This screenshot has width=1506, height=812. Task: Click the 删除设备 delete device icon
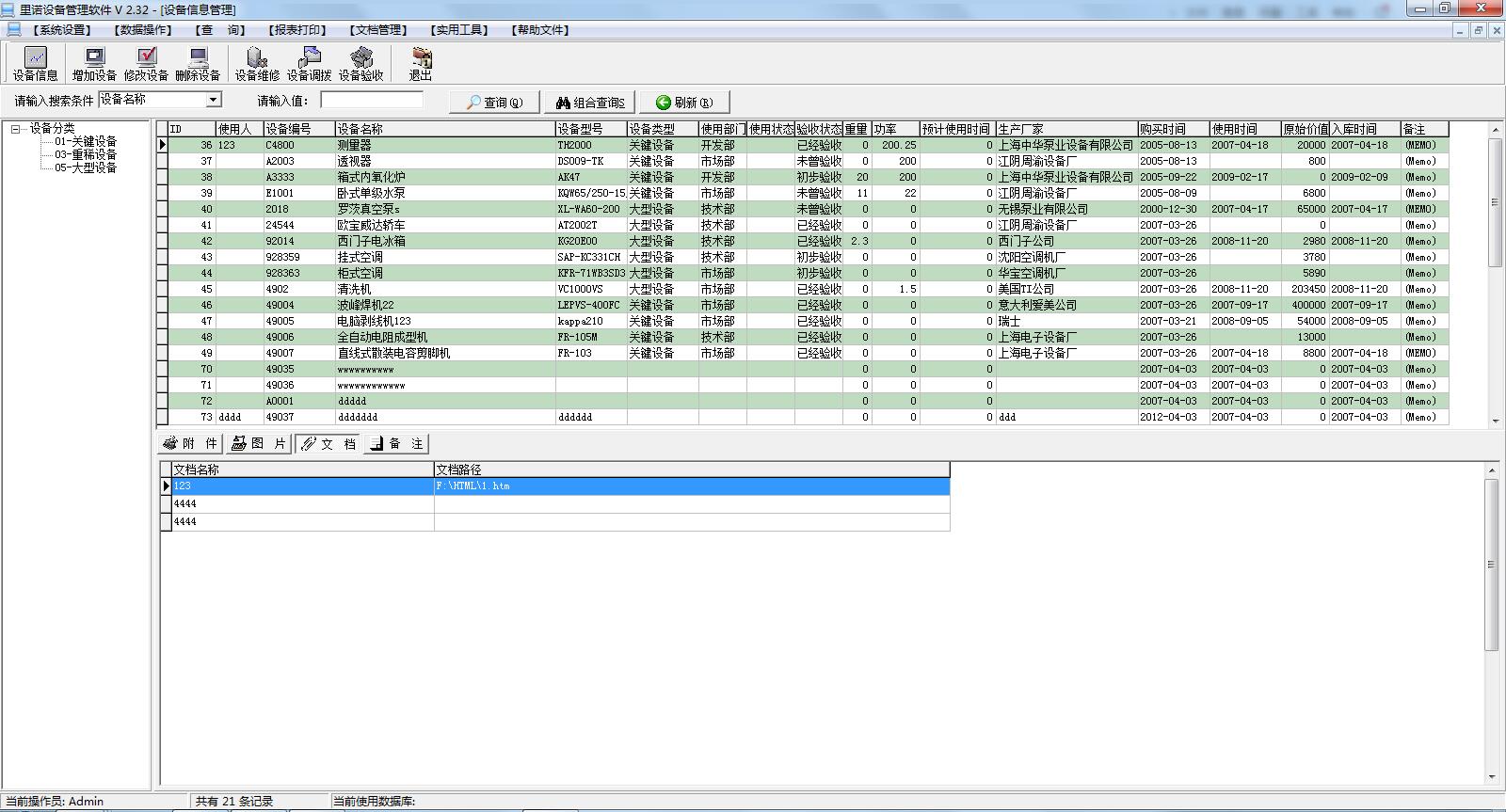198,64
